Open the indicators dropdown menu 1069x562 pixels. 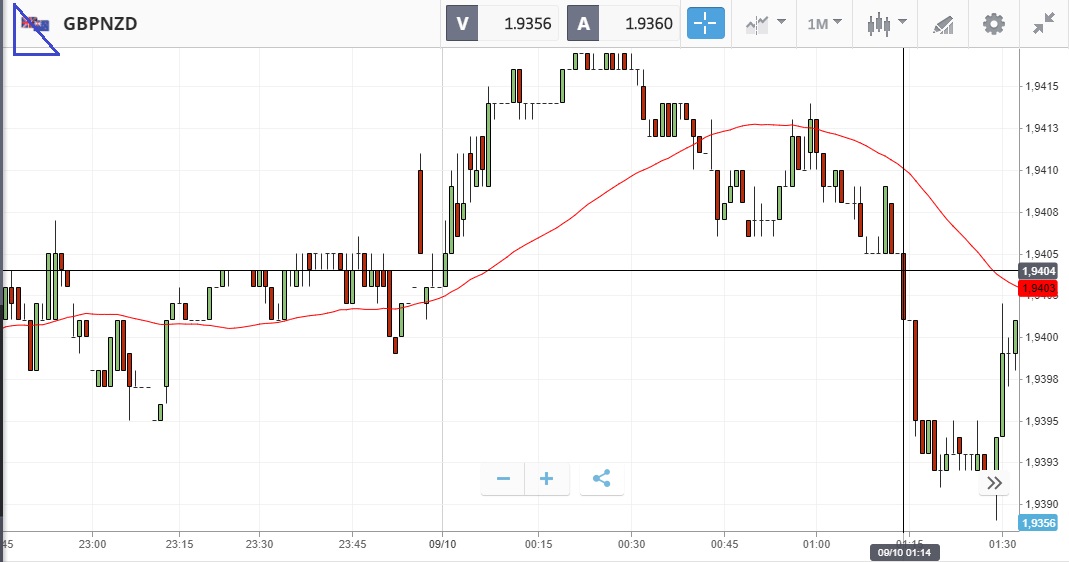762,23
